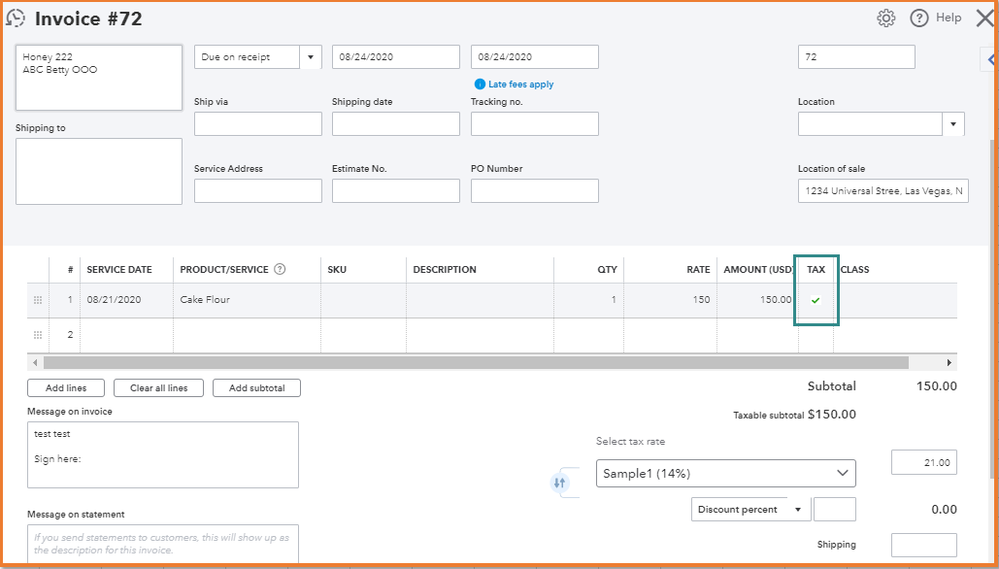Click the info icon next to Late fees apply

coord(480,84)
